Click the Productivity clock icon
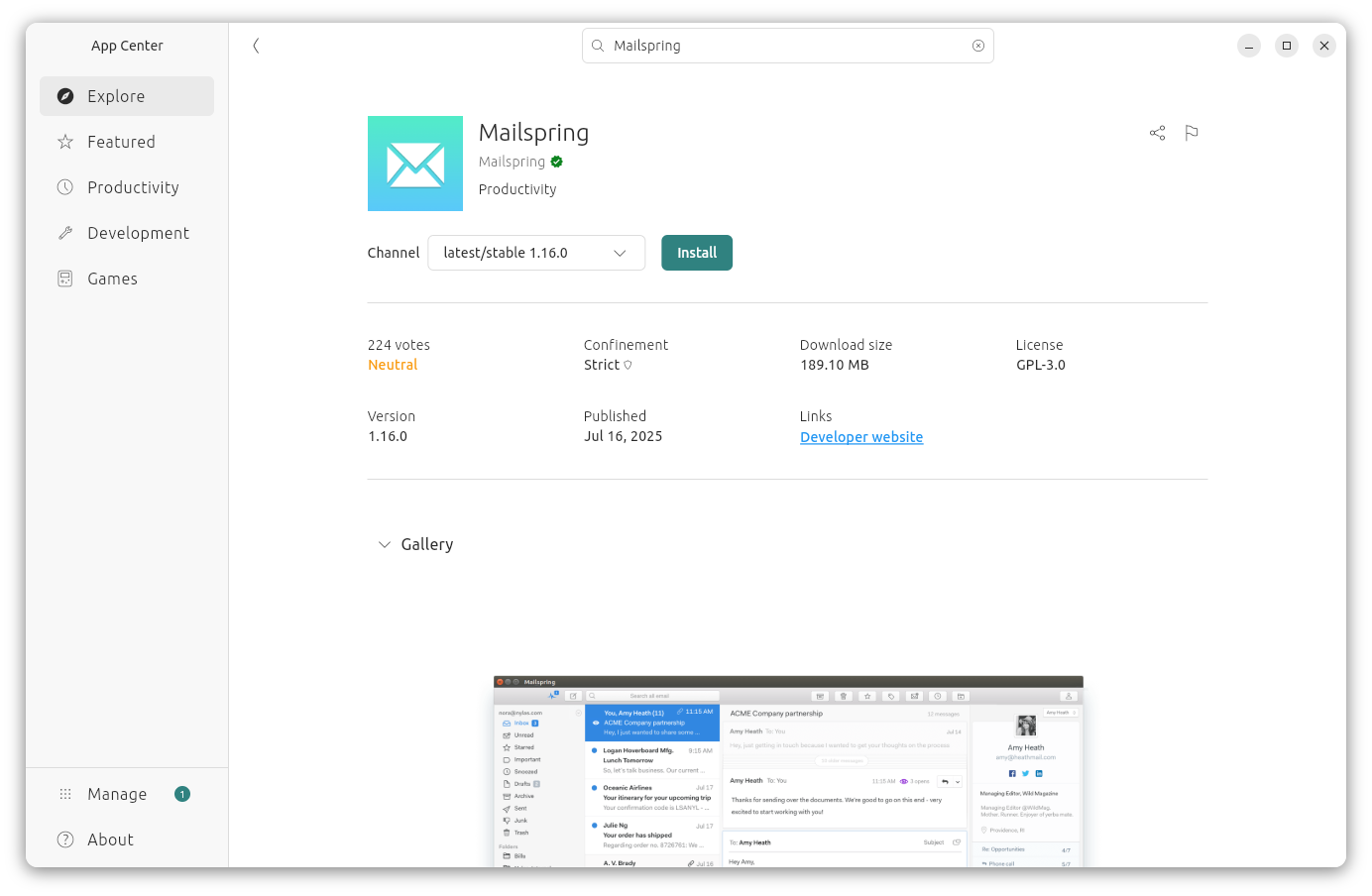 [x=63, y=186]
